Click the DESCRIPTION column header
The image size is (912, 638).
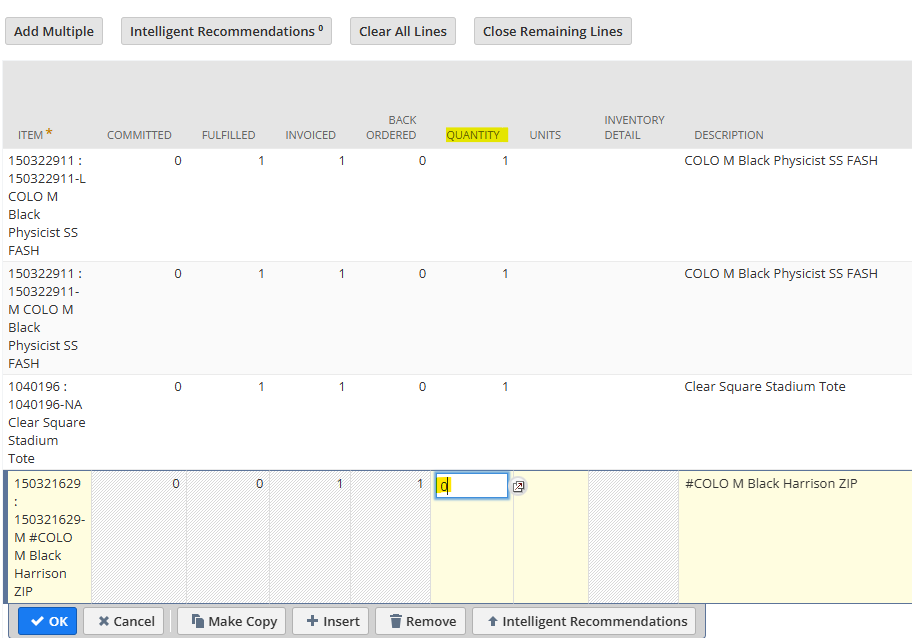(729, 135)
